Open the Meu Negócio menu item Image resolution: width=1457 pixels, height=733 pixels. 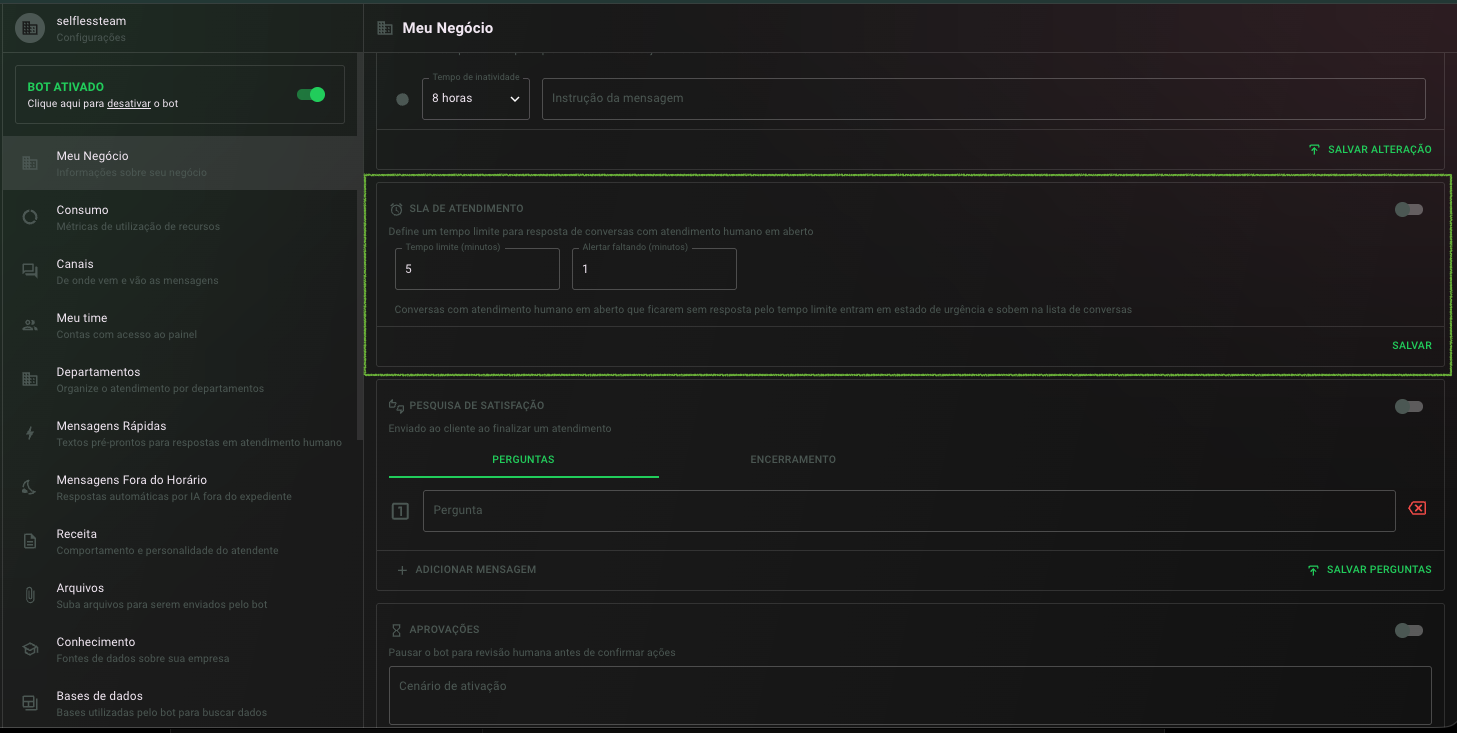coord(180,163)
